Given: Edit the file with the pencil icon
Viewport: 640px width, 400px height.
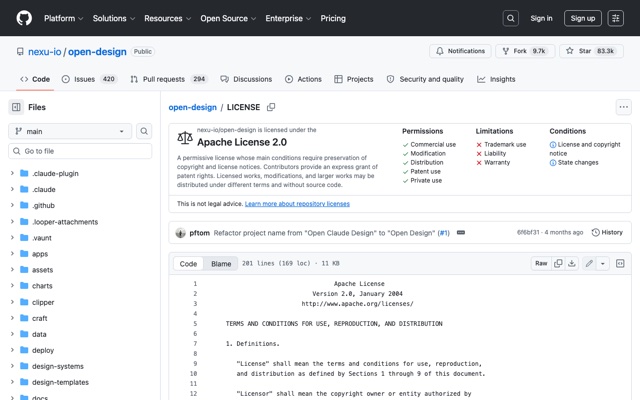Looking at the screenshot, I should 589,263.
